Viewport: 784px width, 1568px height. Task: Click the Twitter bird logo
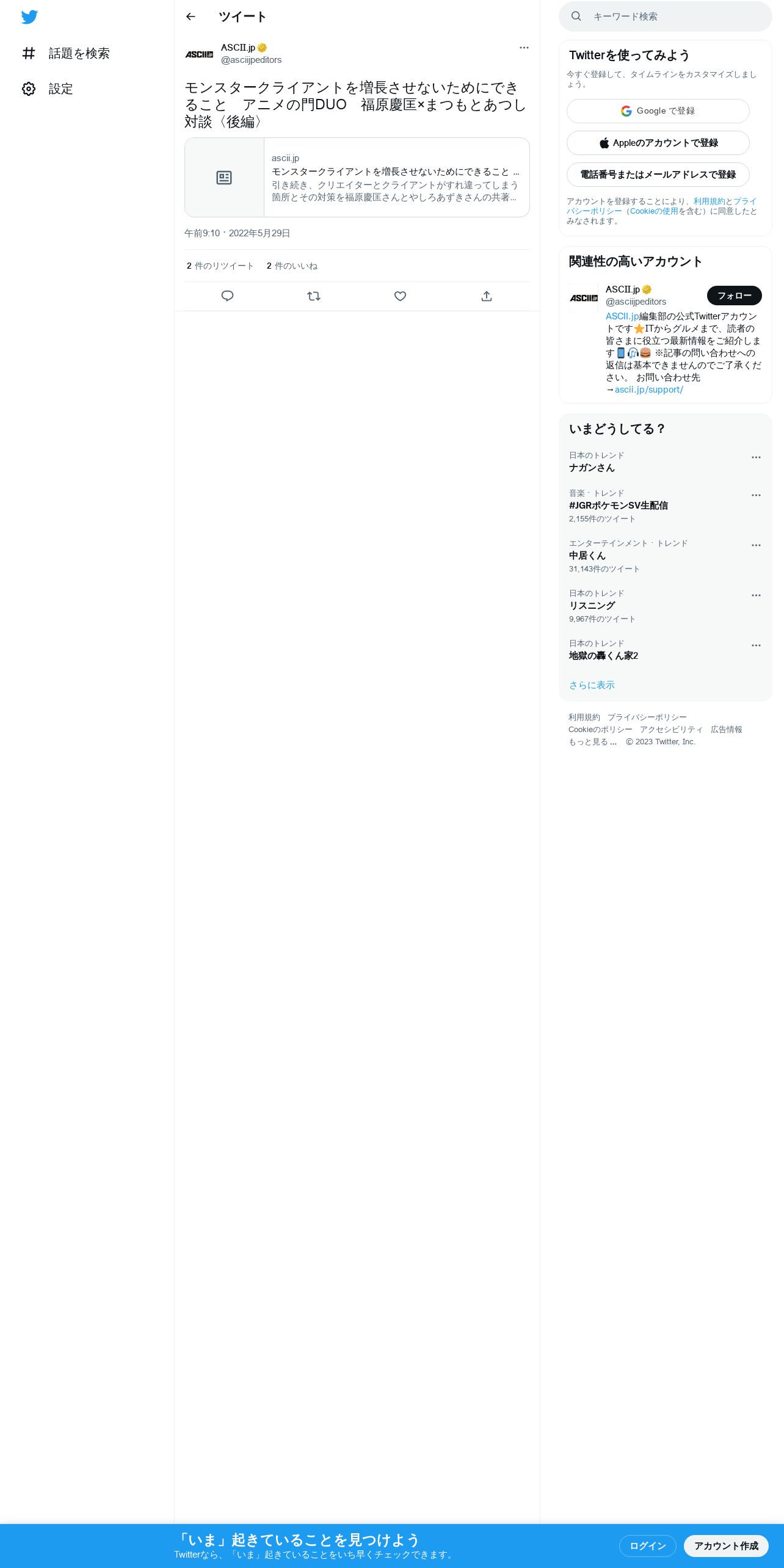coord(29,17)
